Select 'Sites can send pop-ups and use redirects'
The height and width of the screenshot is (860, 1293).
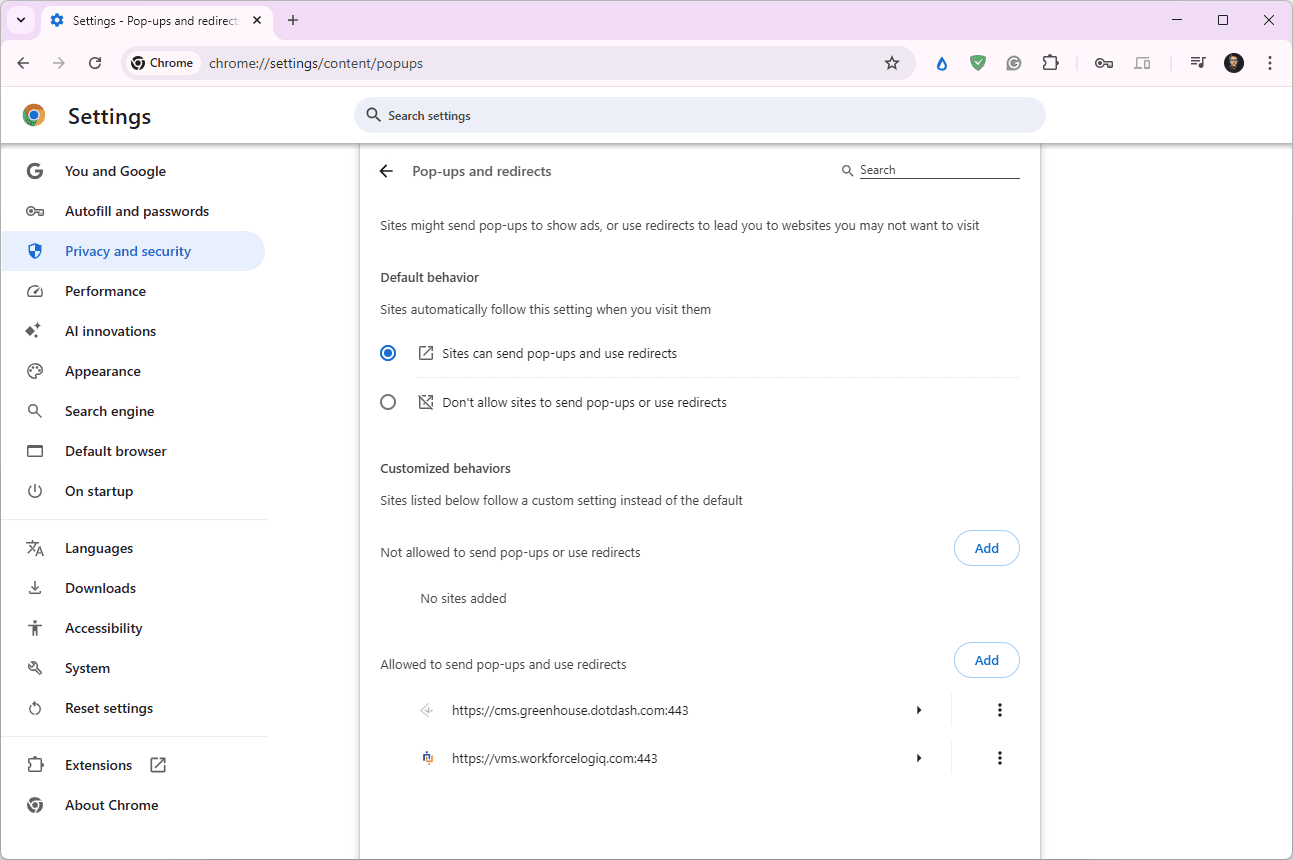[388, 353]
